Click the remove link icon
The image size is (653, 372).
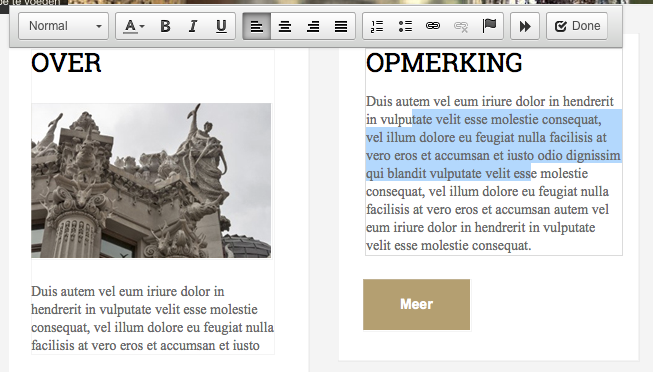pos(461,26)
